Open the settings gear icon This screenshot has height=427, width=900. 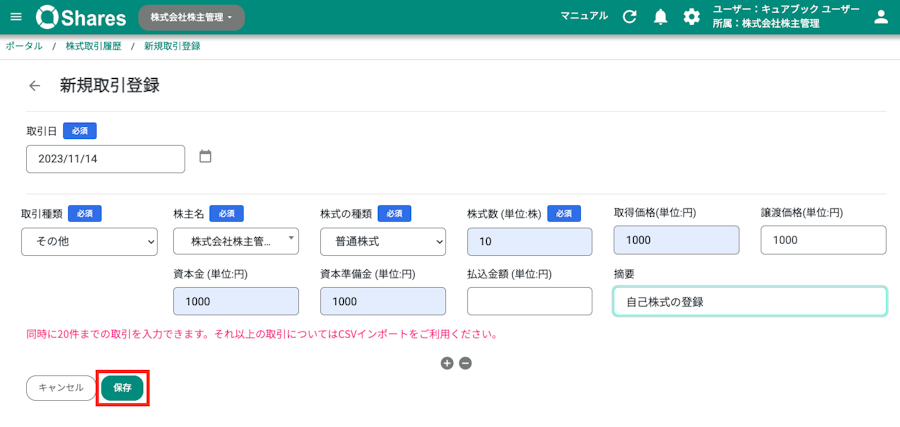pos(692,17)
